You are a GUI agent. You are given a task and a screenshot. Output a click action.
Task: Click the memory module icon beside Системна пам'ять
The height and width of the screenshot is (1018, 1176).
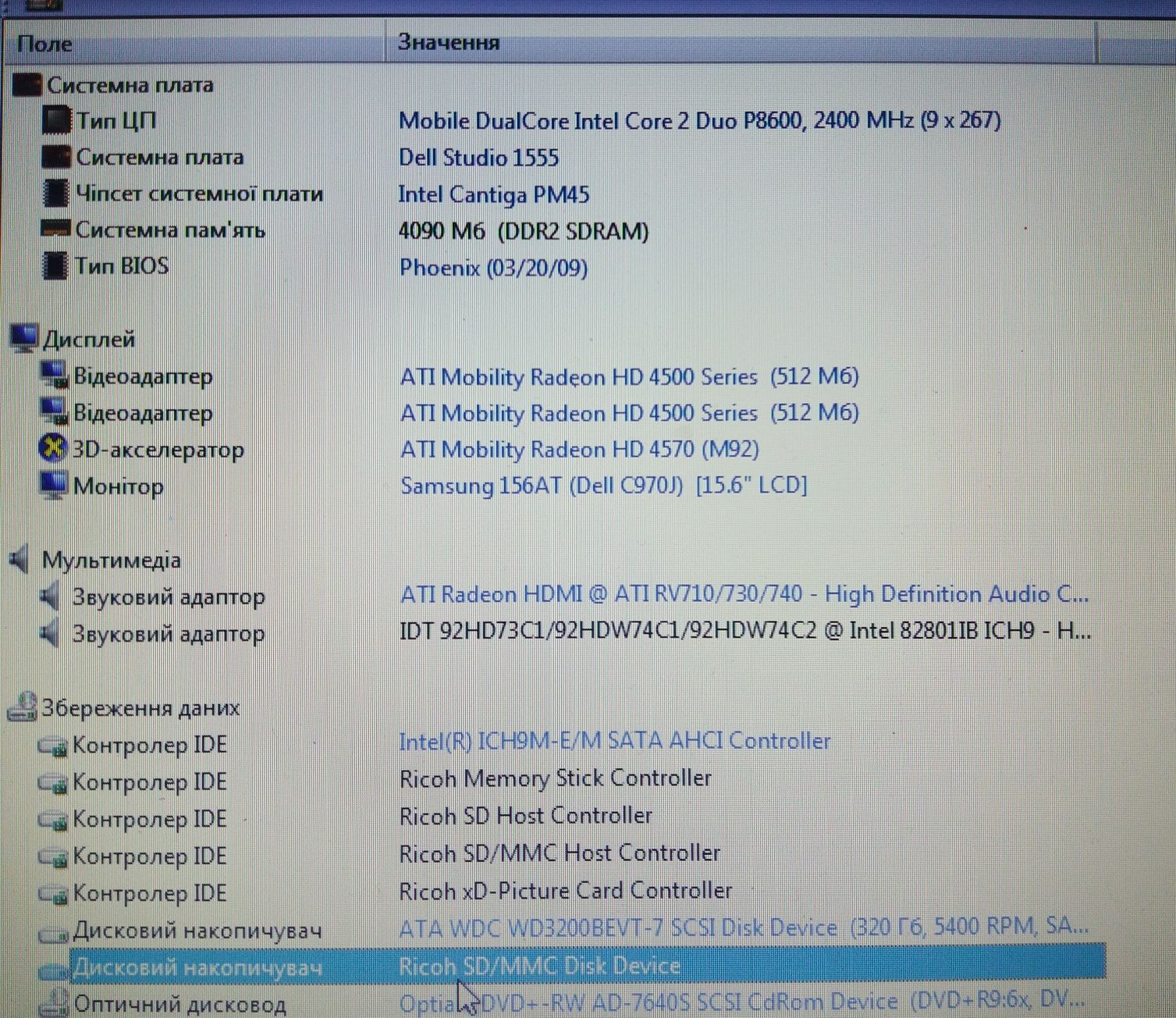tap(55, 230)
